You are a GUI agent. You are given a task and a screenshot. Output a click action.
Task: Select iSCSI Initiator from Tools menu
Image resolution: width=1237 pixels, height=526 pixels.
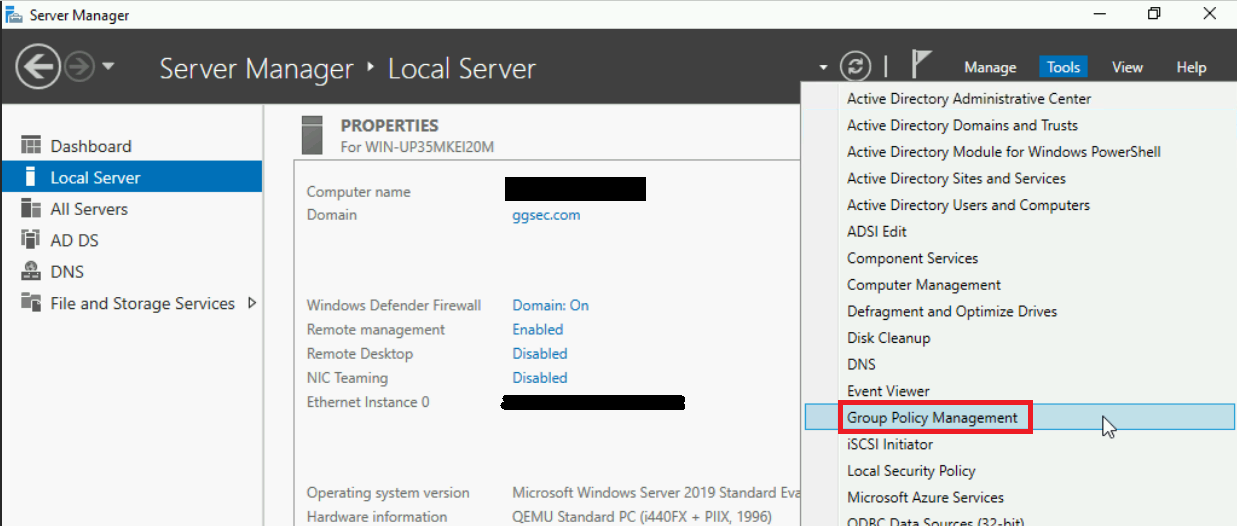(x=890, y=444)
